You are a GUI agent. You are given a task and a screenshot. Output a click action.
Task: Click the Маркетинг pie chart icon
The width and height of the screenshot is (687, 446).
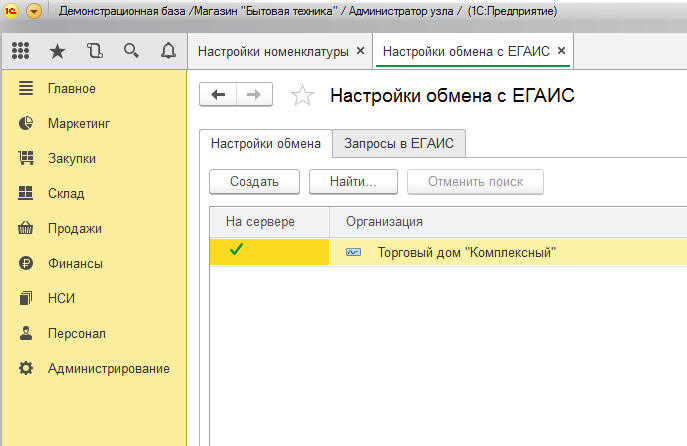[26, 123]
